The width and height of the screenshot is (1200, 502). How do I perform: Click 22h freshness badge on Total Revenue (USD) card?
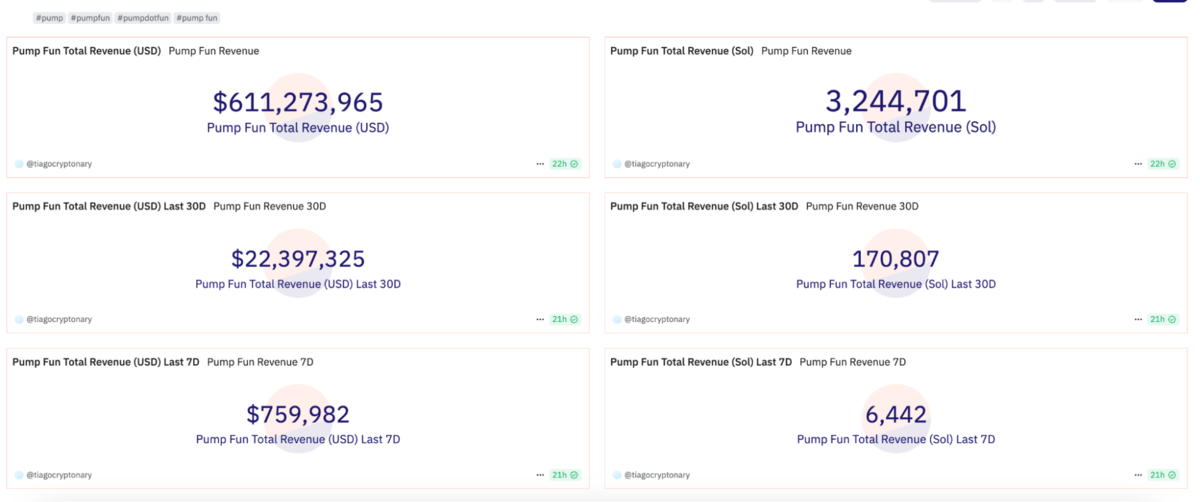(x=565, y=164)
